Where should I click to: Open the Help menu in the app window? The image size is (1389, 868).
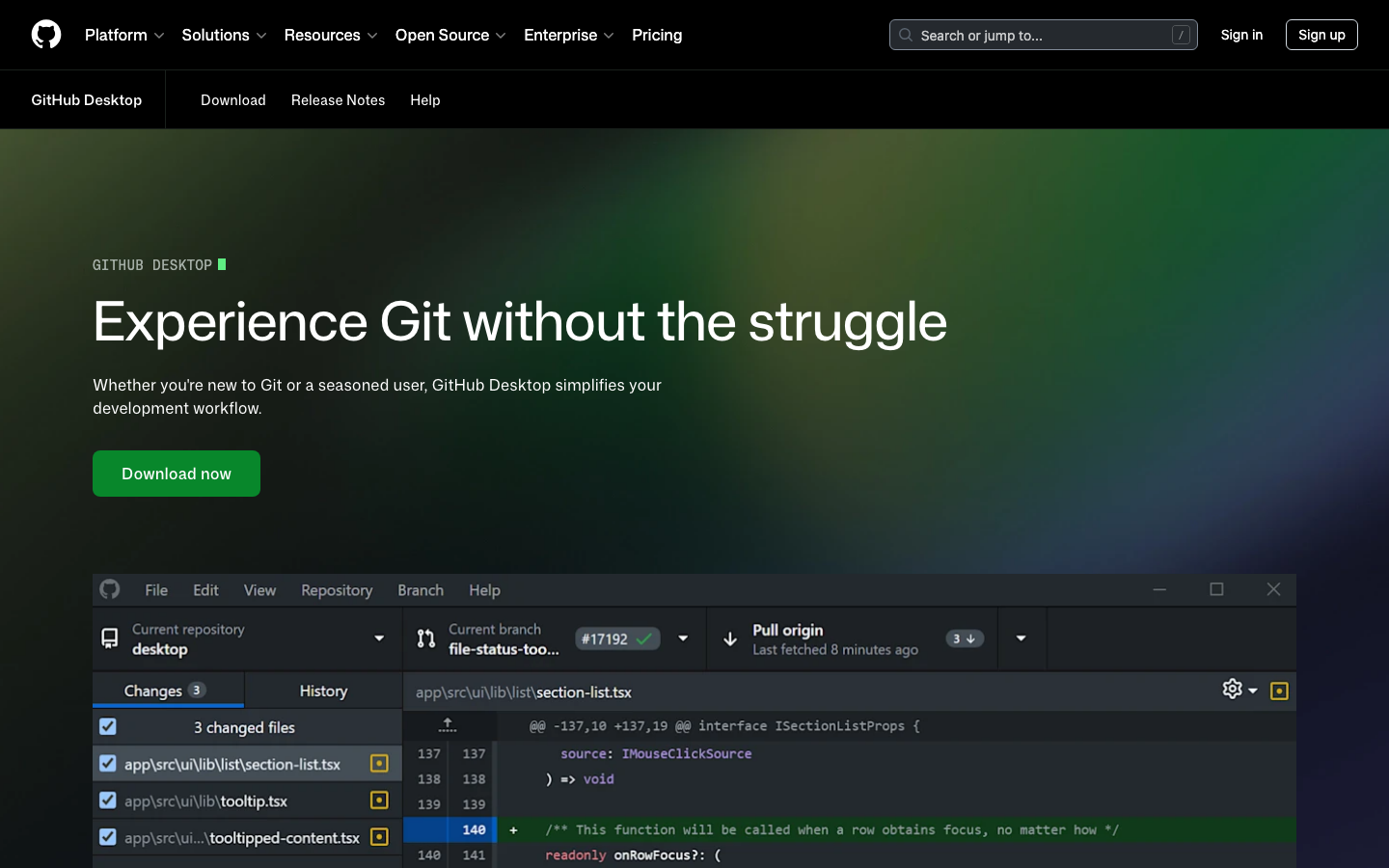pos(484,589)
